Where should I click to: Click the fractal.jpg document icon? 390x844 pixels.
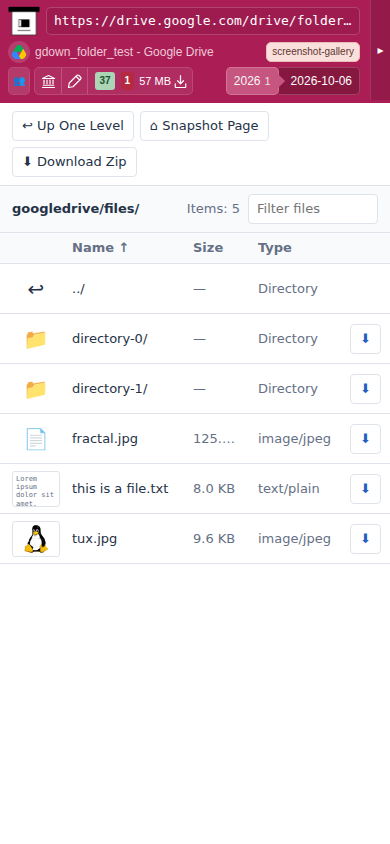[36, 439]
